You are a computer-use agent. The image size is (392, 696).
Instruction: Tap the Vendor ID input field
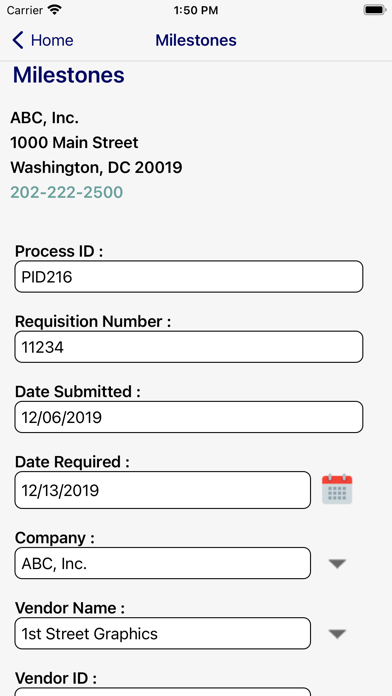[x=162, y=692]
